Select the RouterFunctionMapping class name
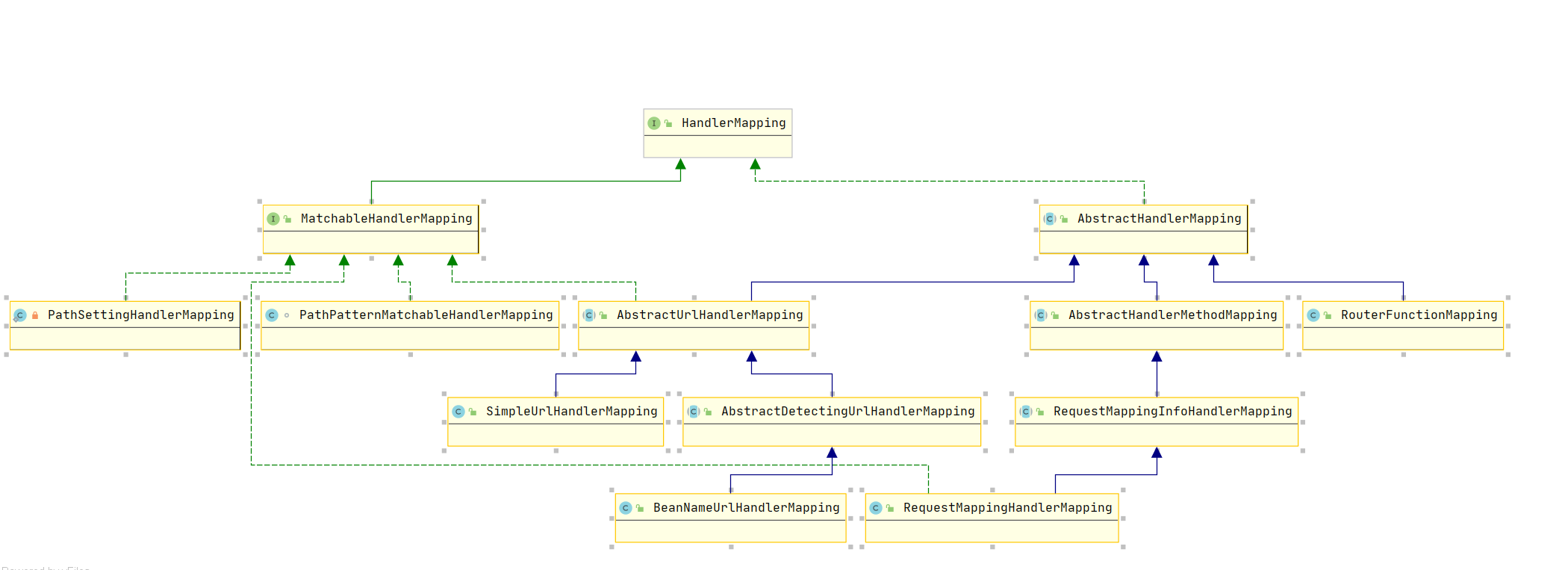Image resolution: width=1568 pixels, height=570 pixels. [1419, 315]
